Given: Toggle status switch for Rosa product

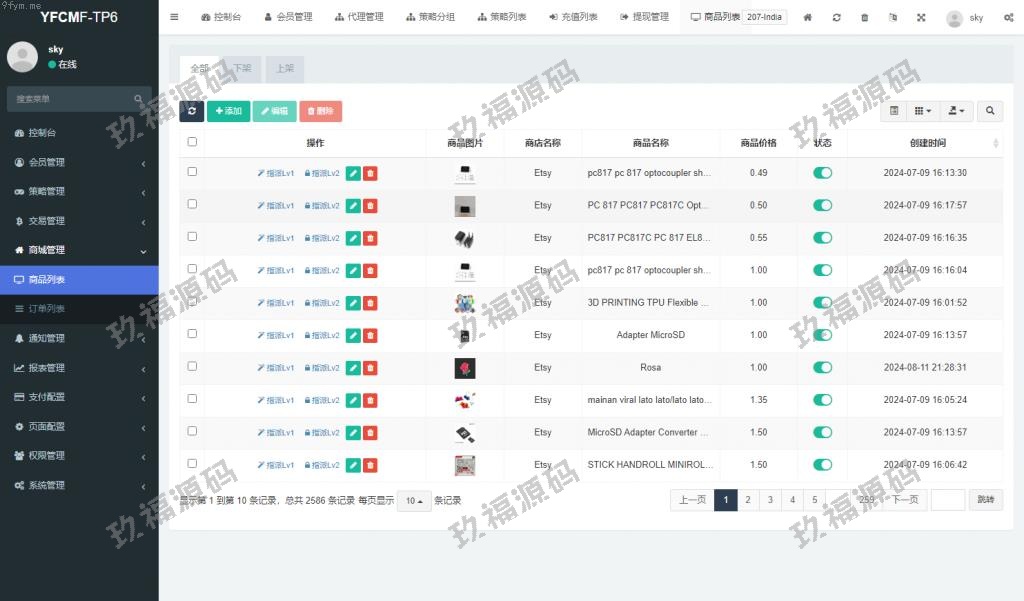Looking at the screenshot, I should pos(822,367).
